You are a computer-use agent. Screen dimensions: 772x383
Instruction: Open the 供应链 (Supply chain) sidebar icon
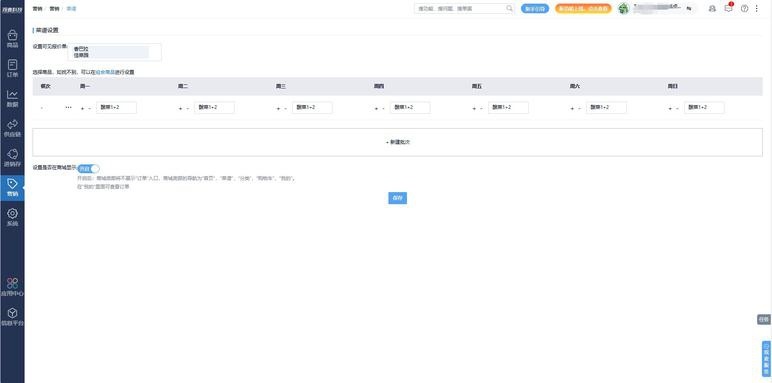pyautogui.click(x=12, y=124)
